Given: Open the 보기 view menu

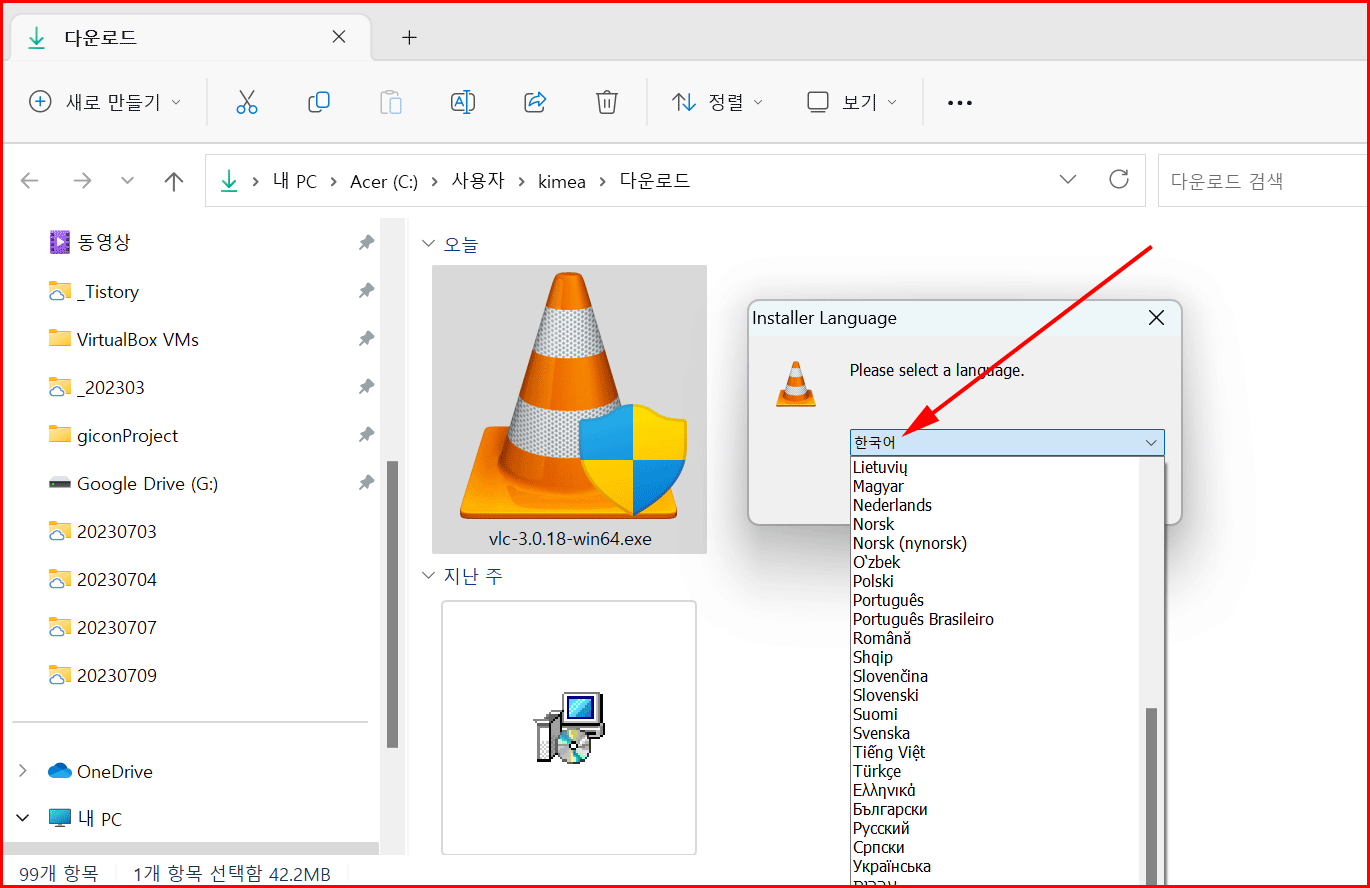Looking at the screenshot, I should 852,102.
